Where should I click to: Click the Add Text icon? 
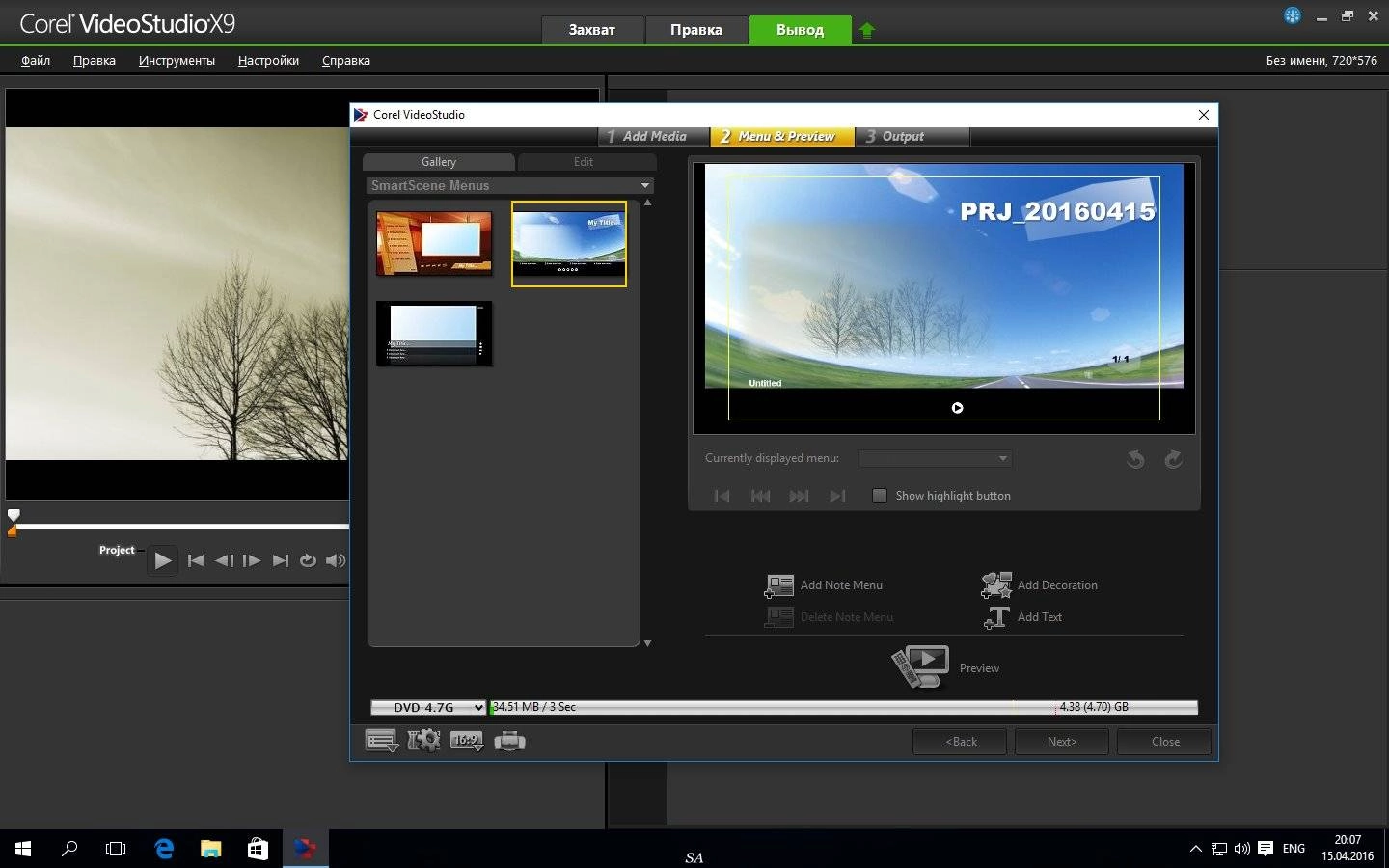tap(996, 617)
